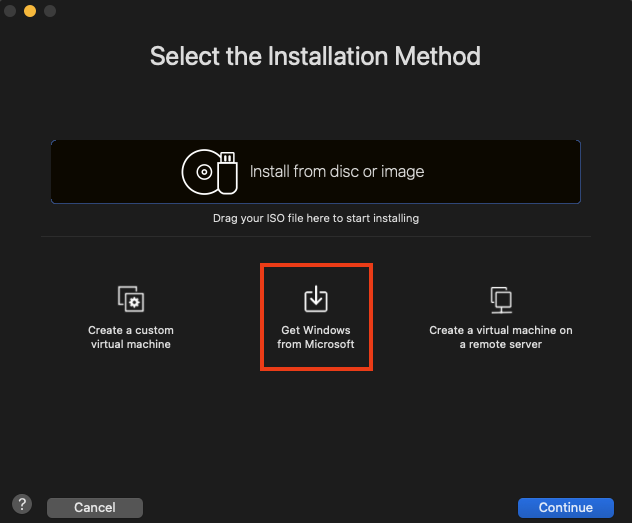
Task: Click the Get Windows download arrow icon
Action: click(x=316, y=298)
